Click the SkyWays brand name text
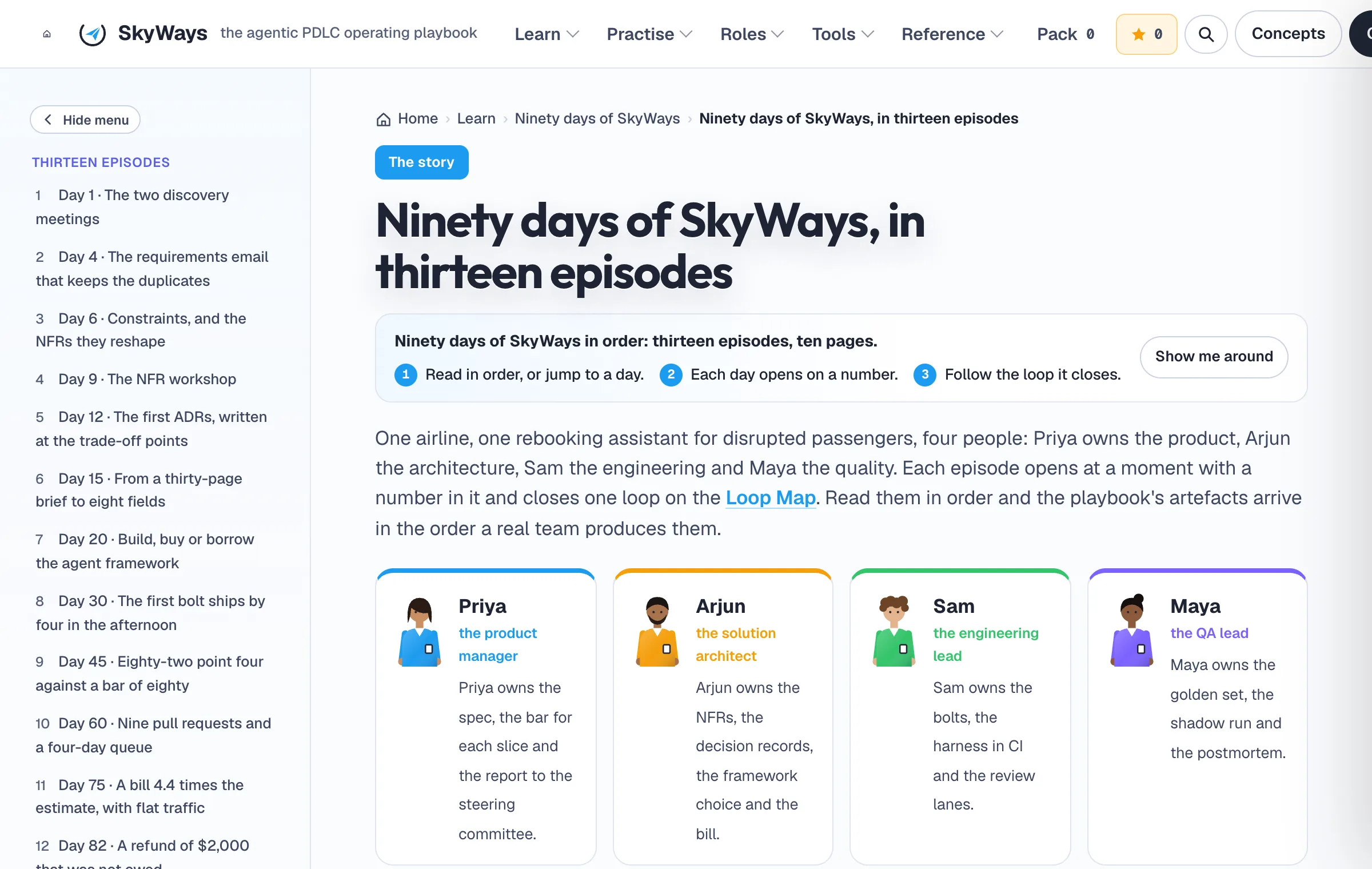The height and width of the screenshot is (869, 1372). point(162,33)
